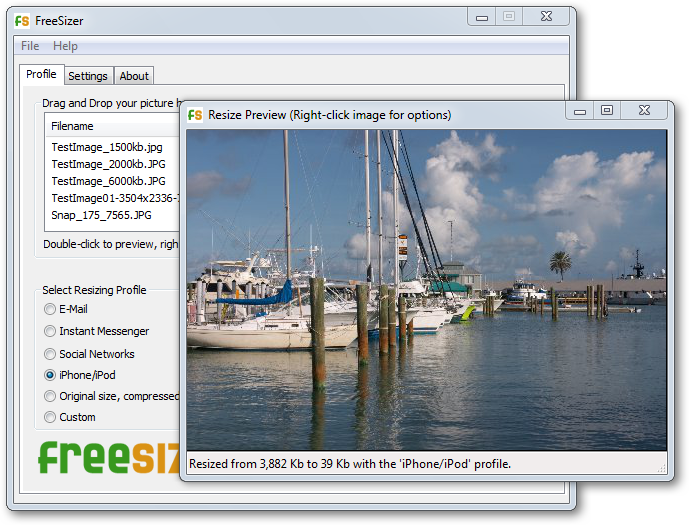The height and width of the screenshot is (525, 689).
Task: Select the E-Mail resizing profile
Action: [50, 309]
